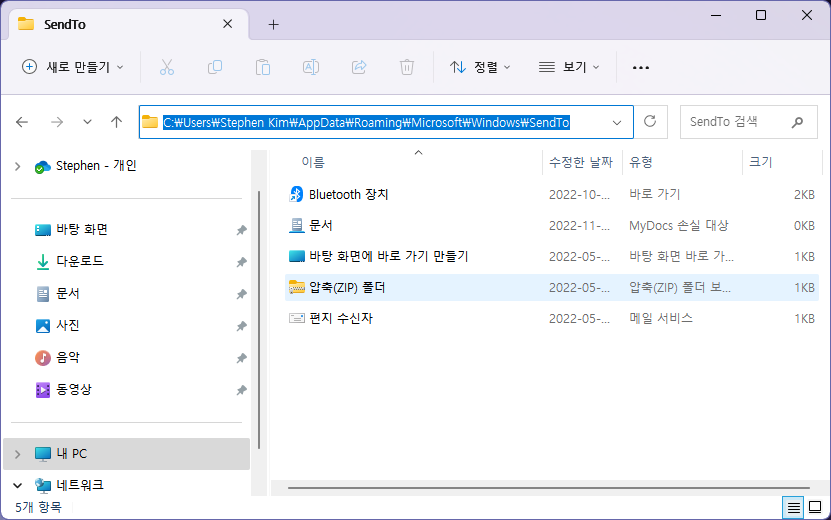Expand the 내 PC tree node
Screen dimensions: 831x520
tap(17, 454)
